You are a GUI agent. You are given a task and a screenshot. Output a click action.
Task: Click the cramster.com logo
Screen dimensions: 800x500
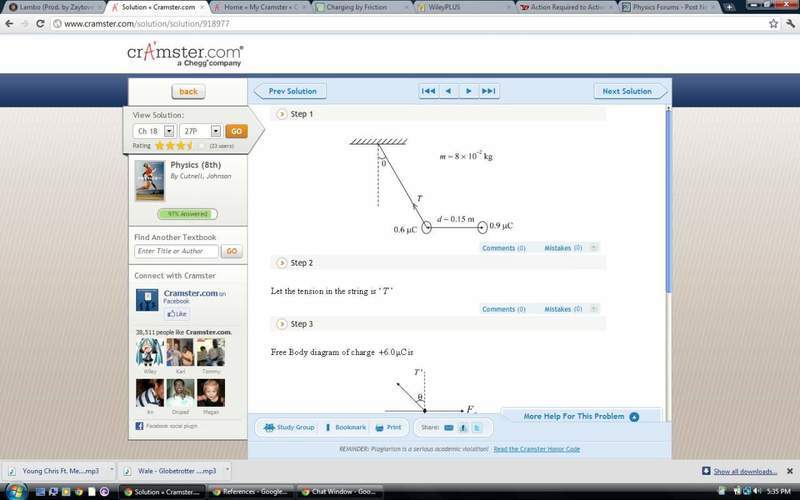coord(185,55)
